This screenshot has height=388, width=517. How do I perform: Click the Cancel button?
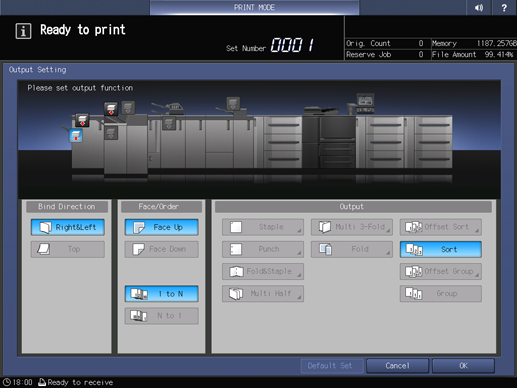coord(397,366)
